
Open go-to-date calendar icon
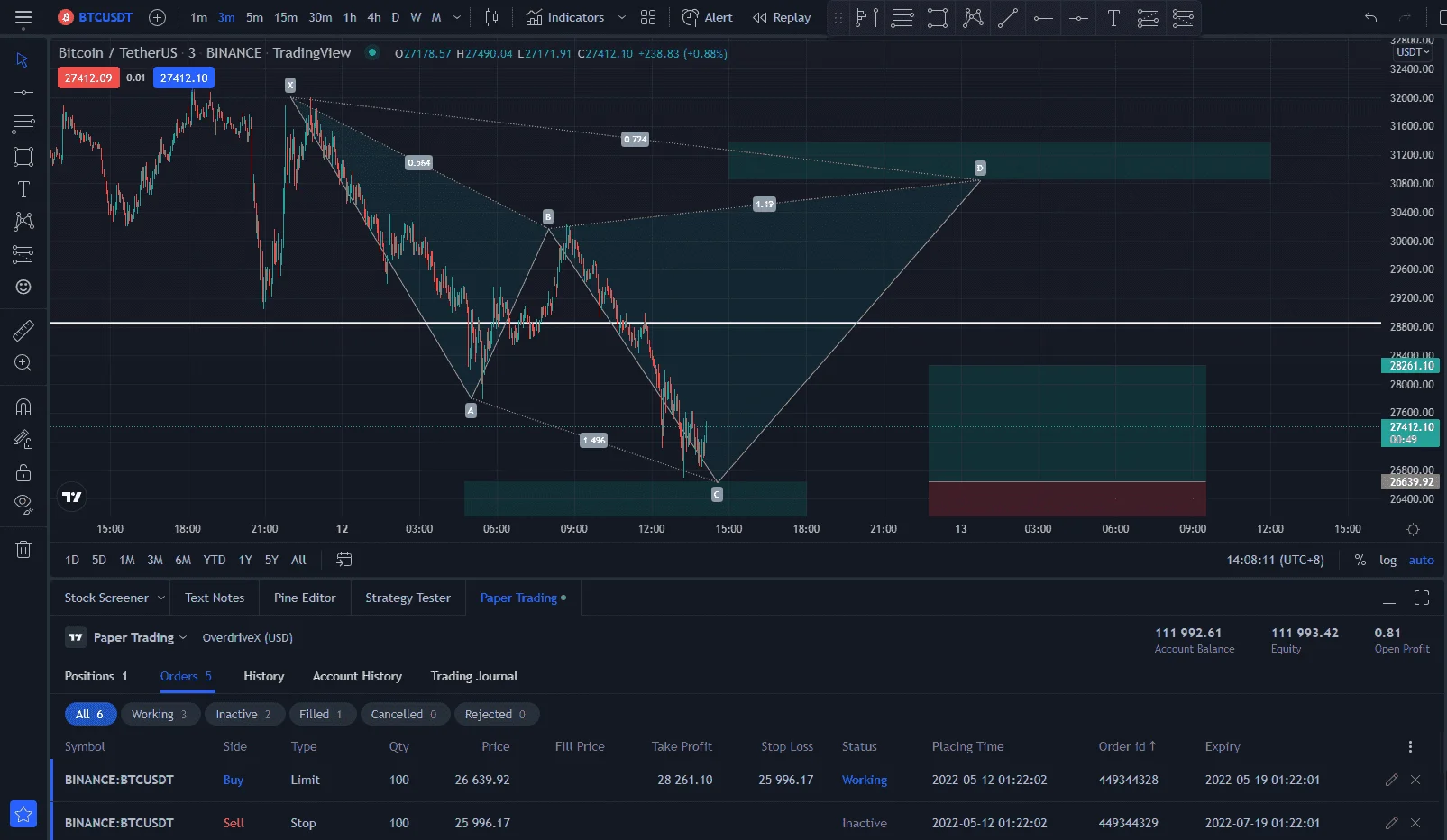343,560
